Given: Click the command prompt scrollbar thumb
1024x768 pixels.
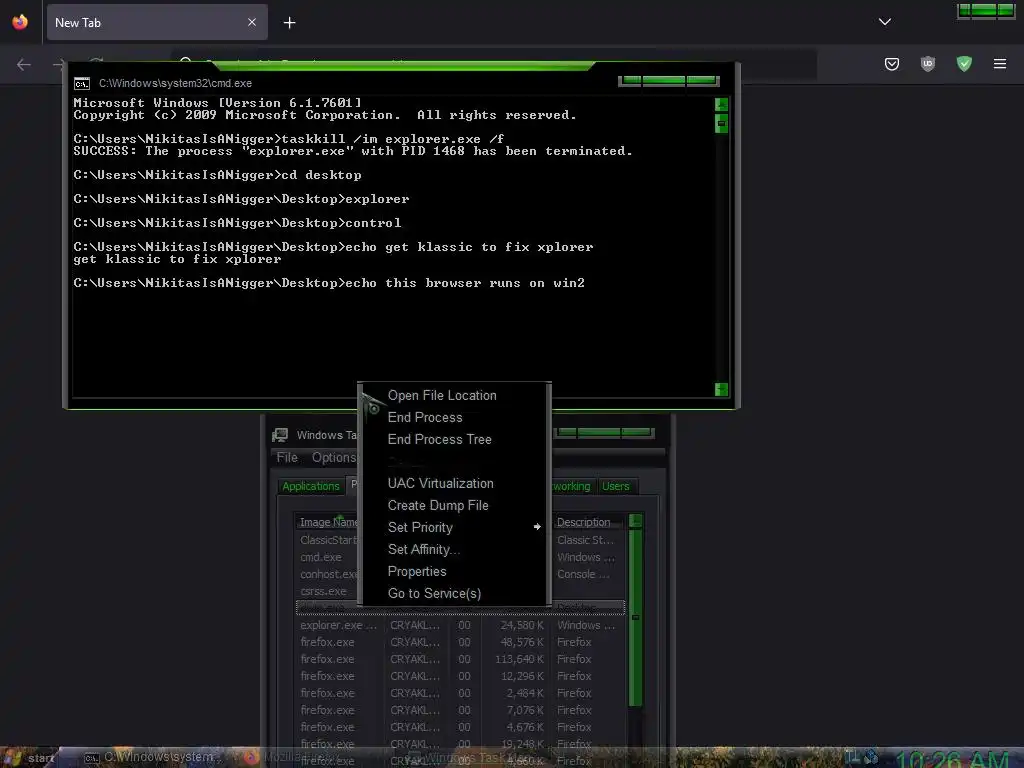Looking at the screenshot, I should (x=721, y=123).
